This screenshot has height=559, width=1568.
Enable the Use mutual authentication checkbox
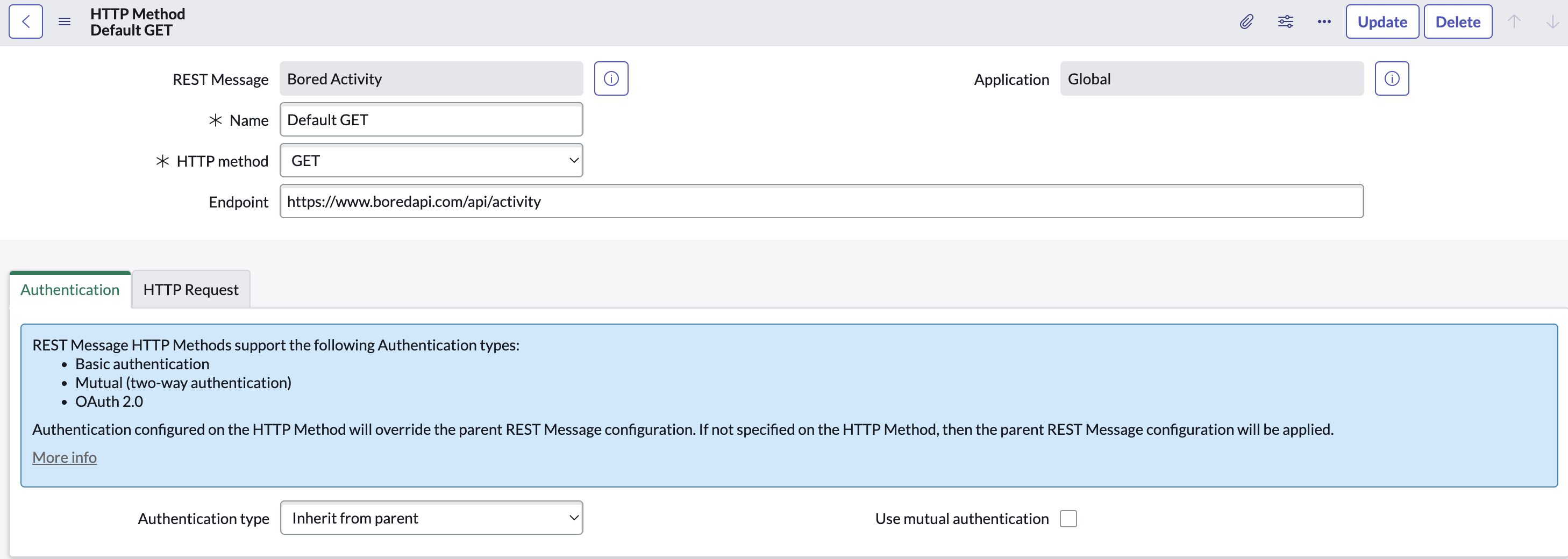coord(1069,518)
